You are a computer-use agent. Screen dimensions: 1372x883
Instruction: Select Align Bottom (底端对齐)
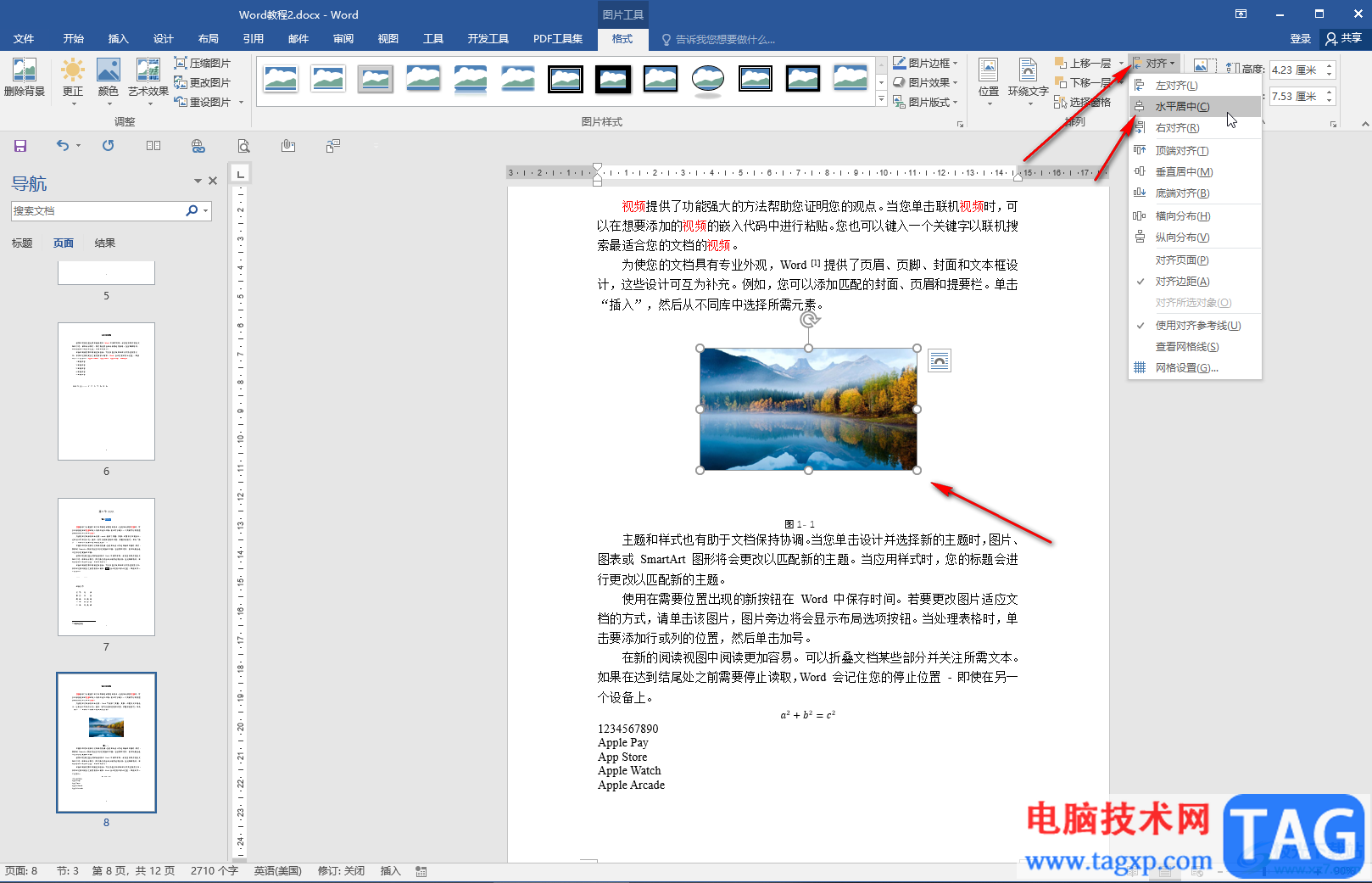(x=1195, y=193)
